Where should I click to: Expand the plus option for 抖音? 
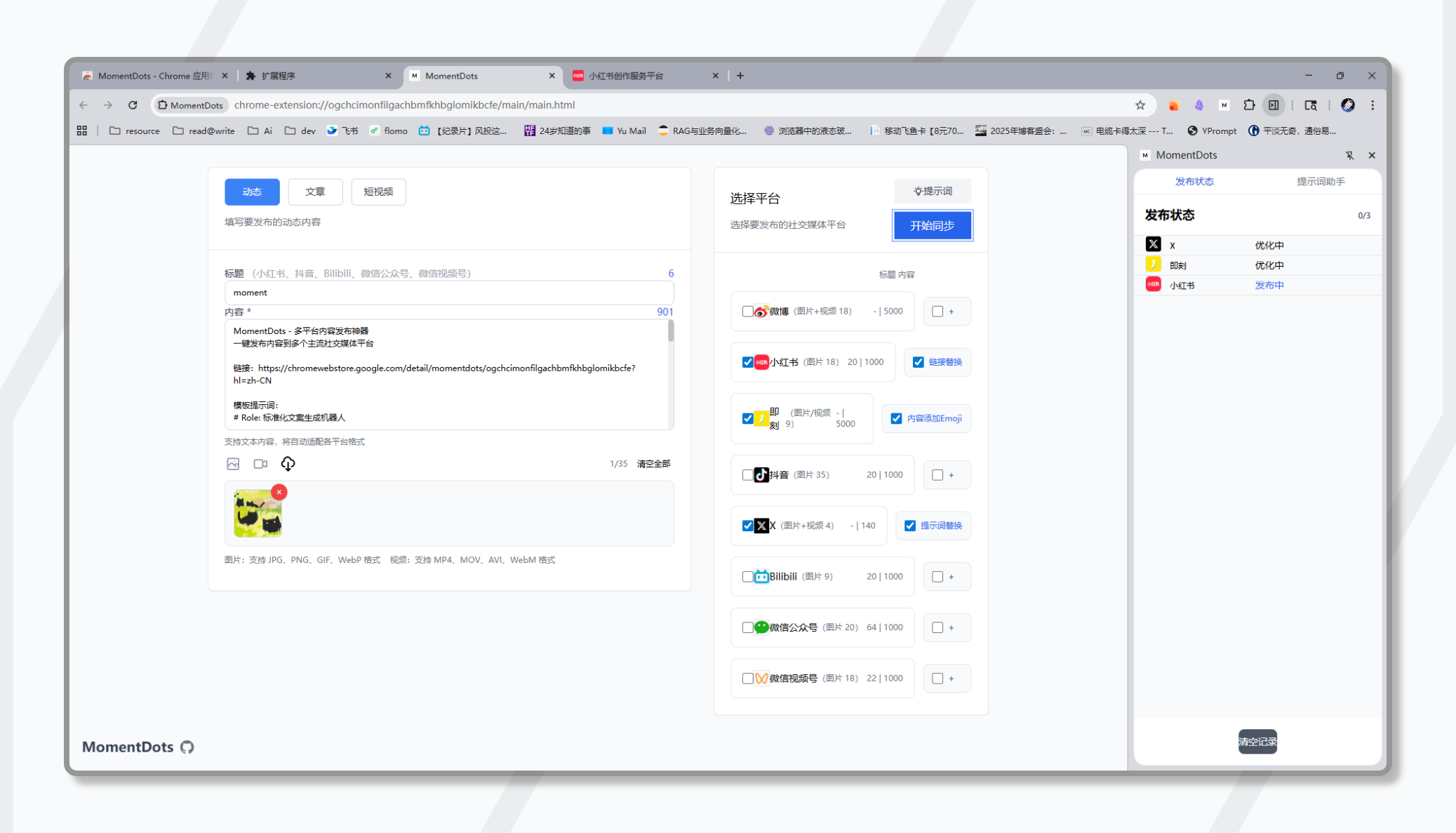(951, 475)
